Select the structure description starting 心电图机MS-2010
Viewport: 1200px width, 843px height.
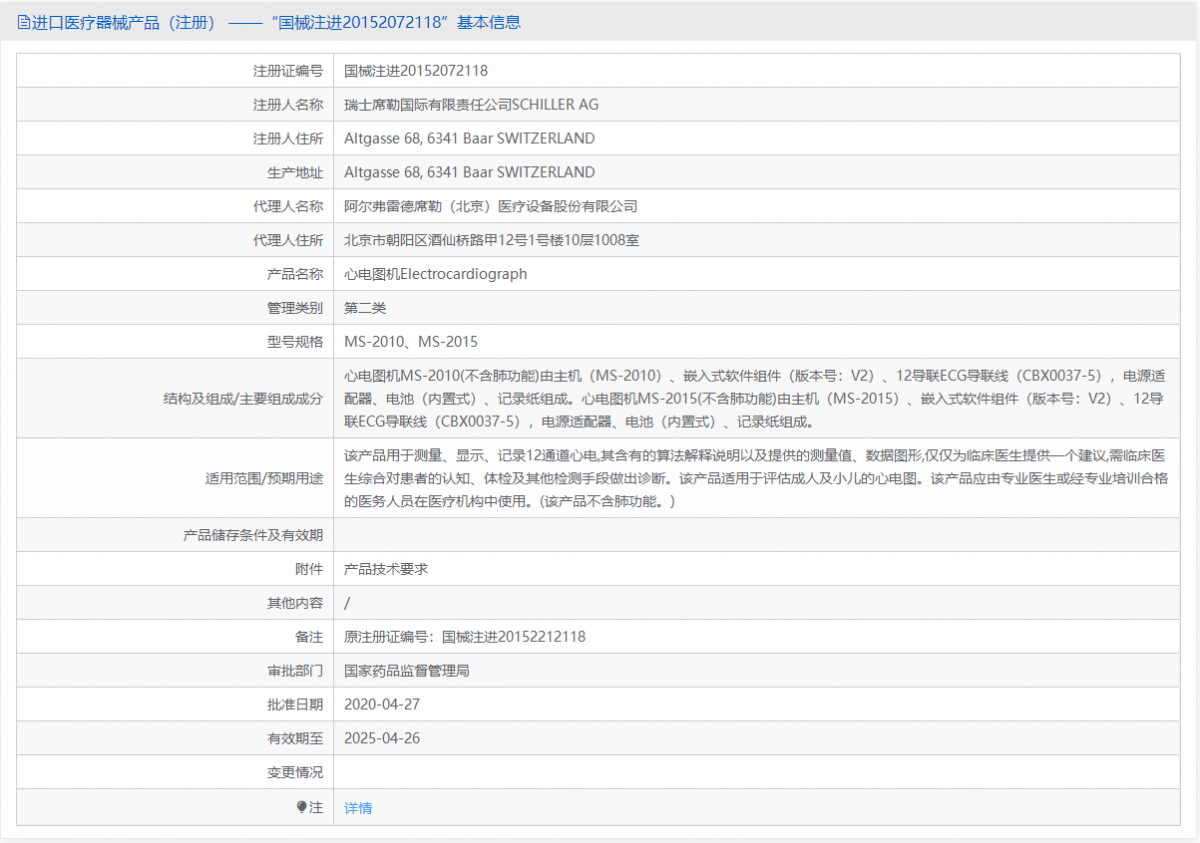coord(755,398)
